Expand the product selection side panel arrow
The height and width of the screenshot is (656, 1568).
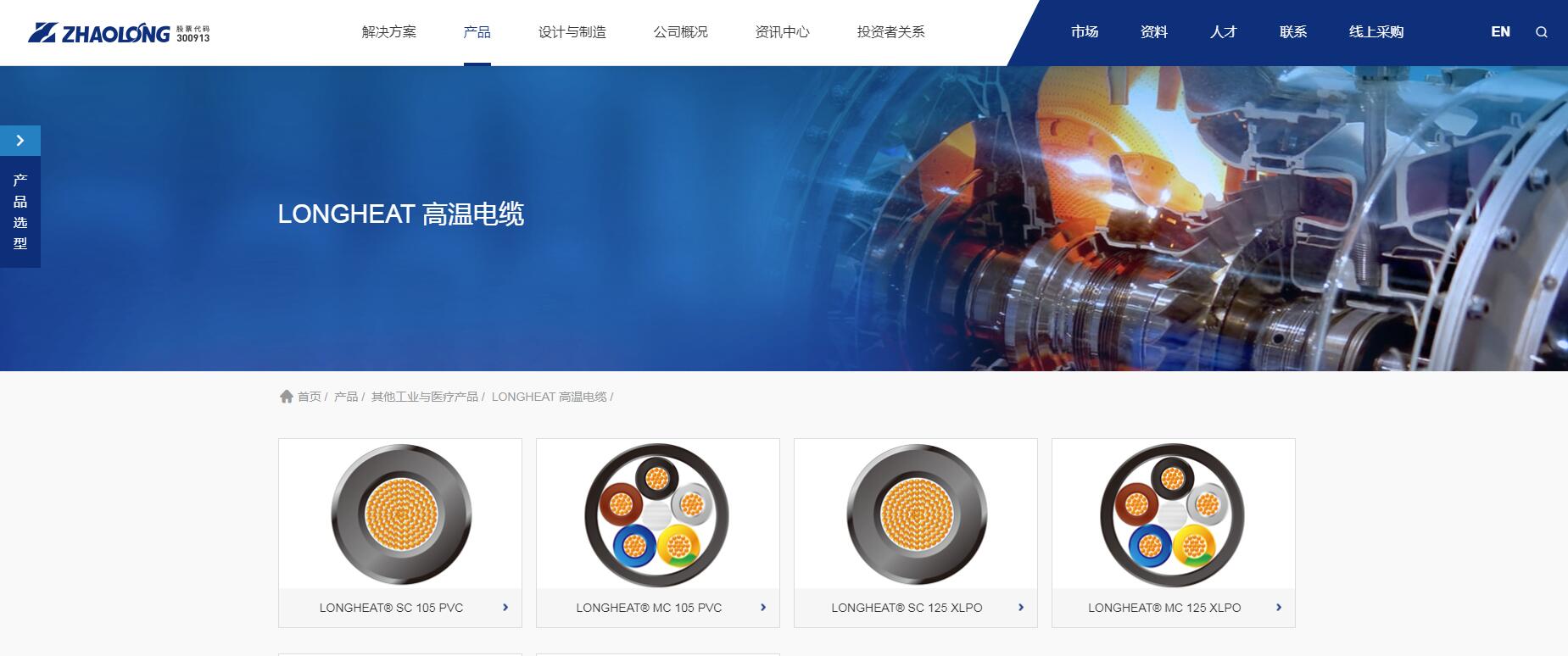tap(20, 141)
